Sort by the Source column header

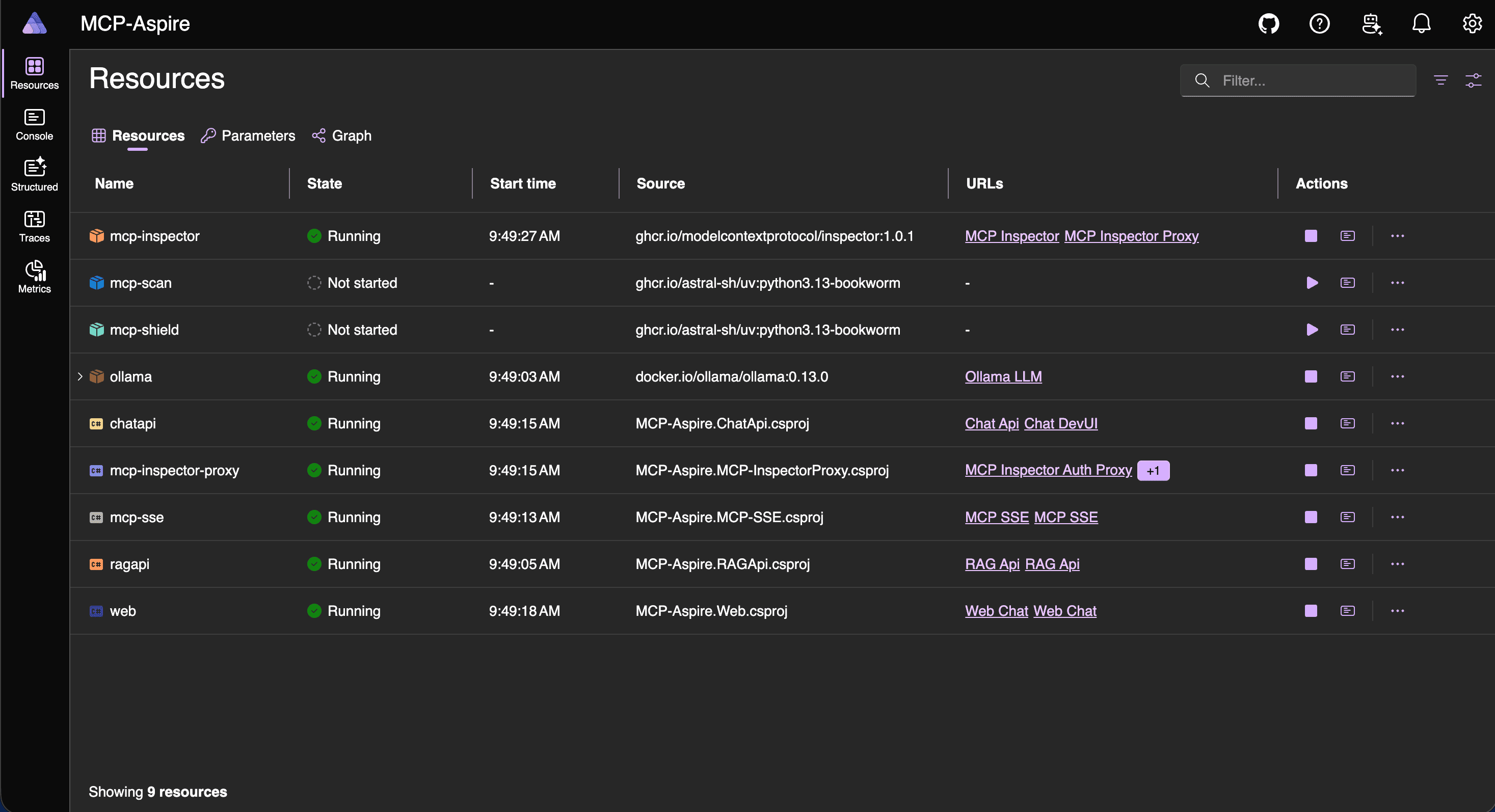click(660, 184)
